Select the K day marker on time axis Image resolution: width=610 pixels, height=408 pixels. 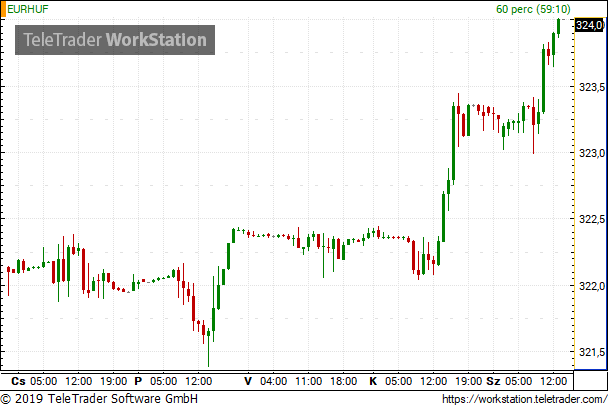373,381
